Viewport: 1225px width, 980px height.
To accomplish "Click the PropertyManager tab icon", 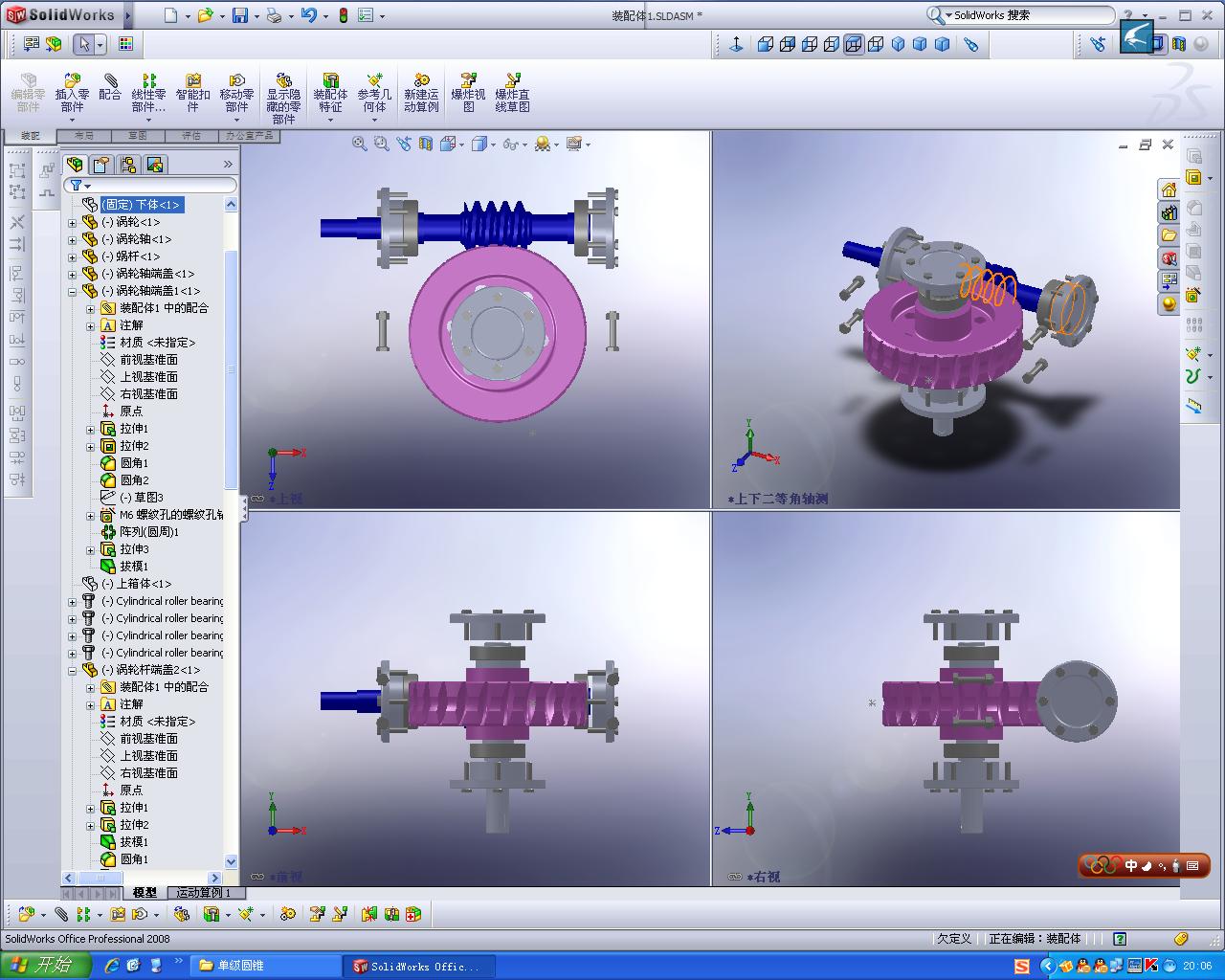I will tap(101, 165).
